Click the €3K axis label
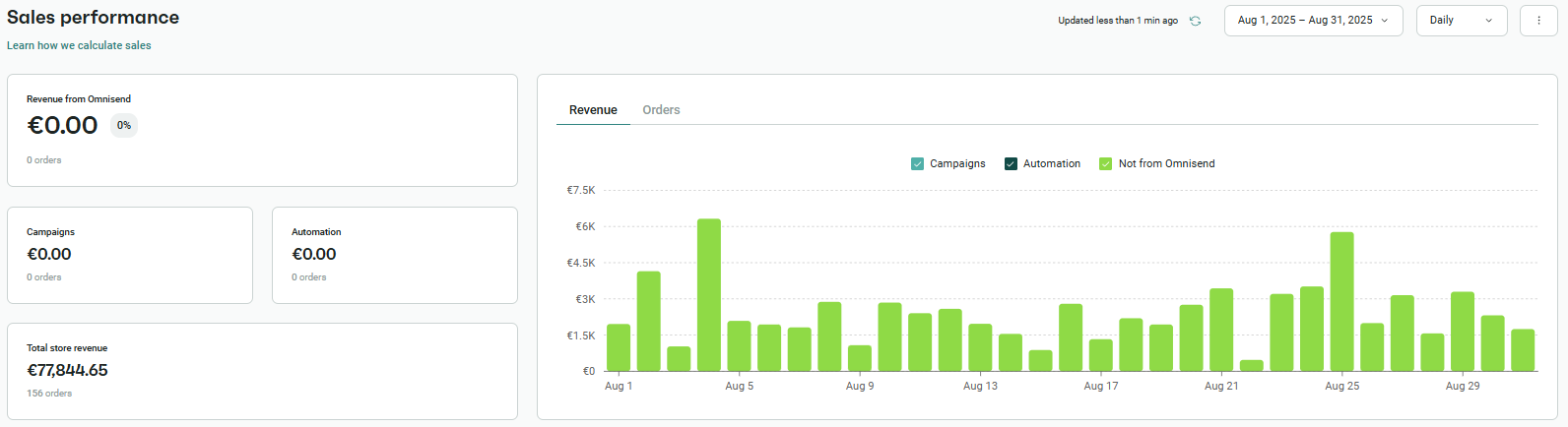Viewport: 1568px width, 427px height. pos(586,299)
